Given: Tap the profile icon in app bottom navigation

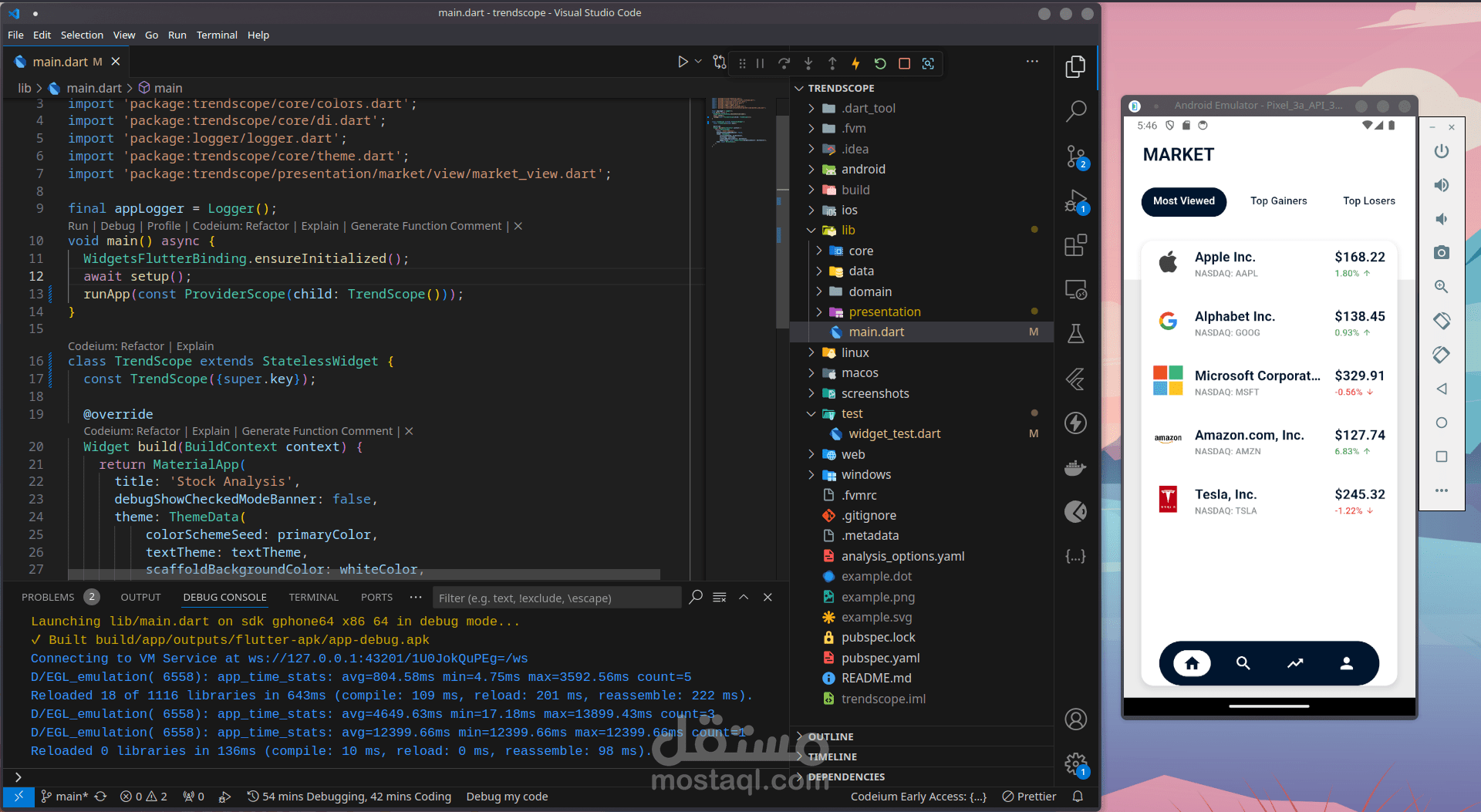Looking at the screenshot, I should [x=1347, y=663].
